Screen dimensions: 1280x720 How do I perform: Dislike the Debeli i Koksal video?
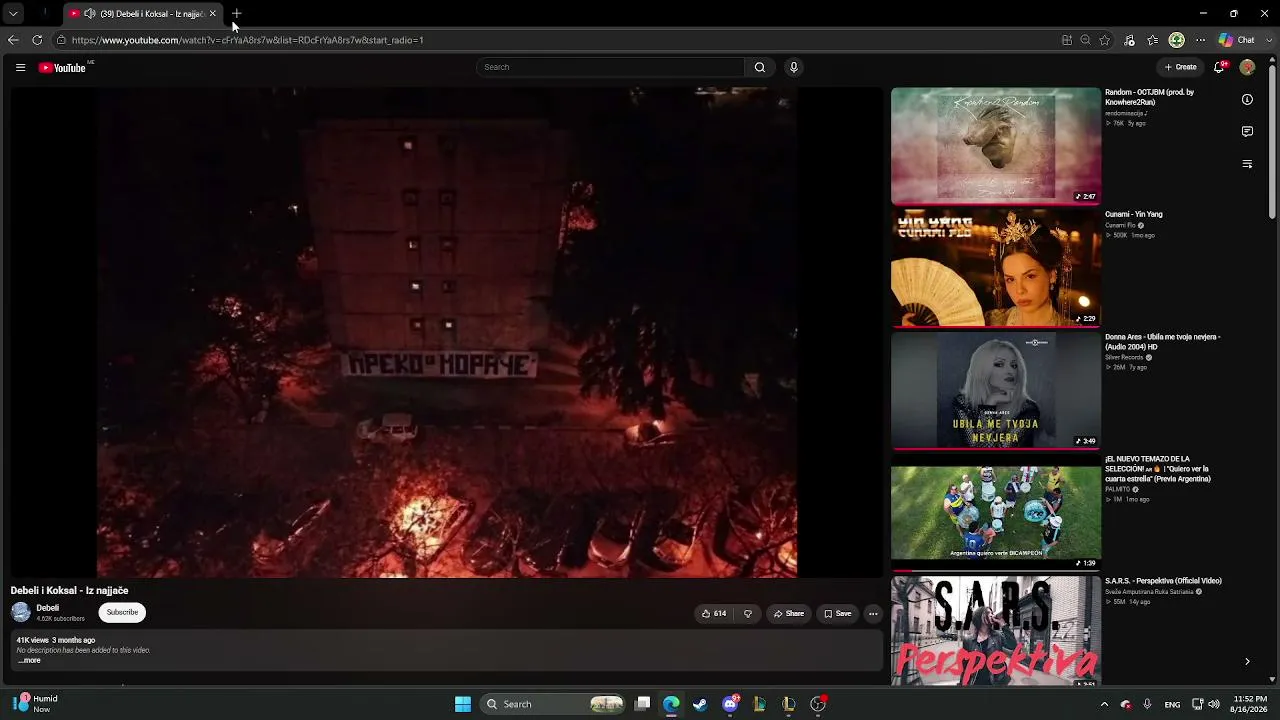[748, 614]
